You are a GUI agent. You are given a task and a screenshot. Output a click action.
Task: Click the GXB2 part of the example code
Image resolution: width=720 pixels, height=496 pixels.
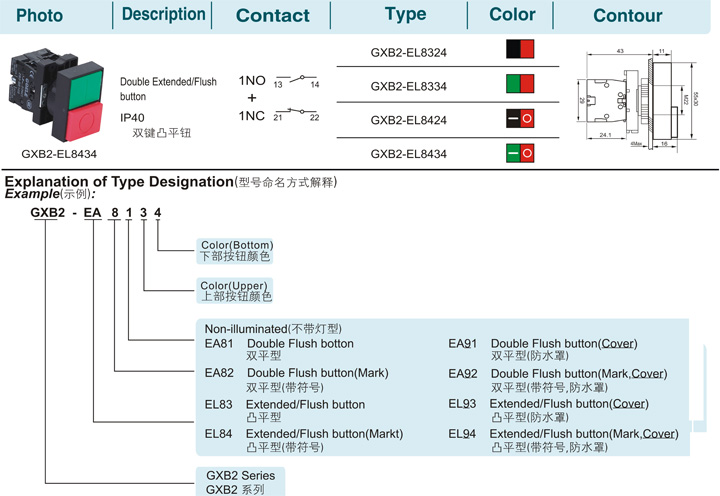click(x=47, y=213)
